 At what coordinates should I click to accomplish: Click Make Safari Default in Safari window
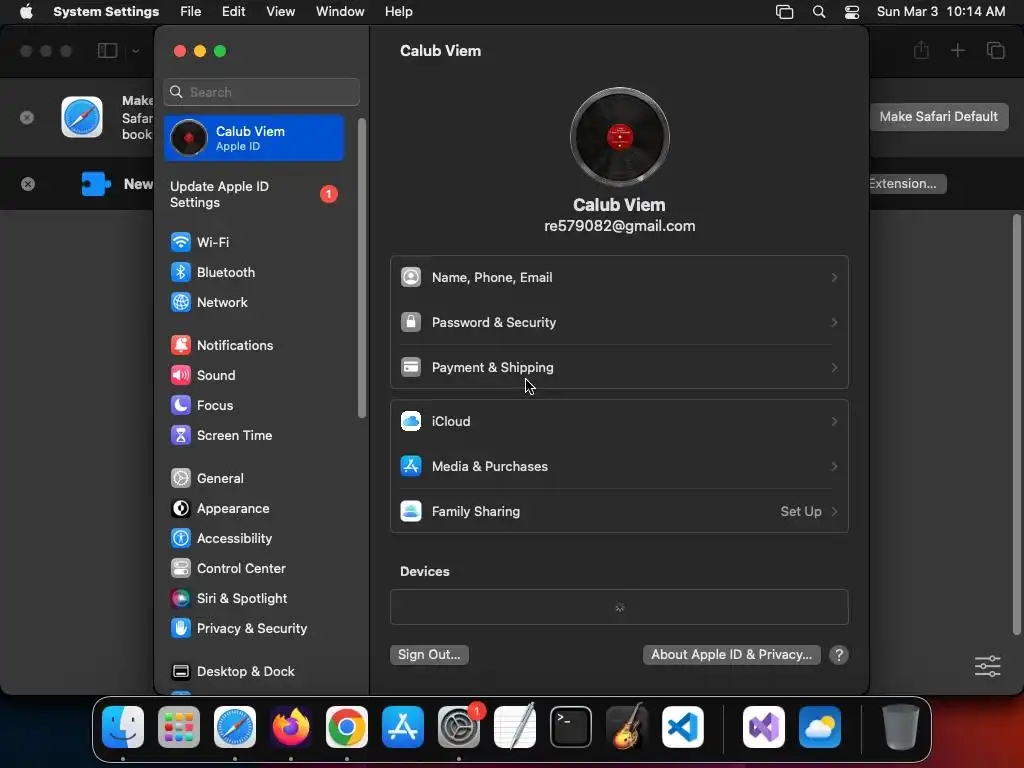tap(938, 117)
